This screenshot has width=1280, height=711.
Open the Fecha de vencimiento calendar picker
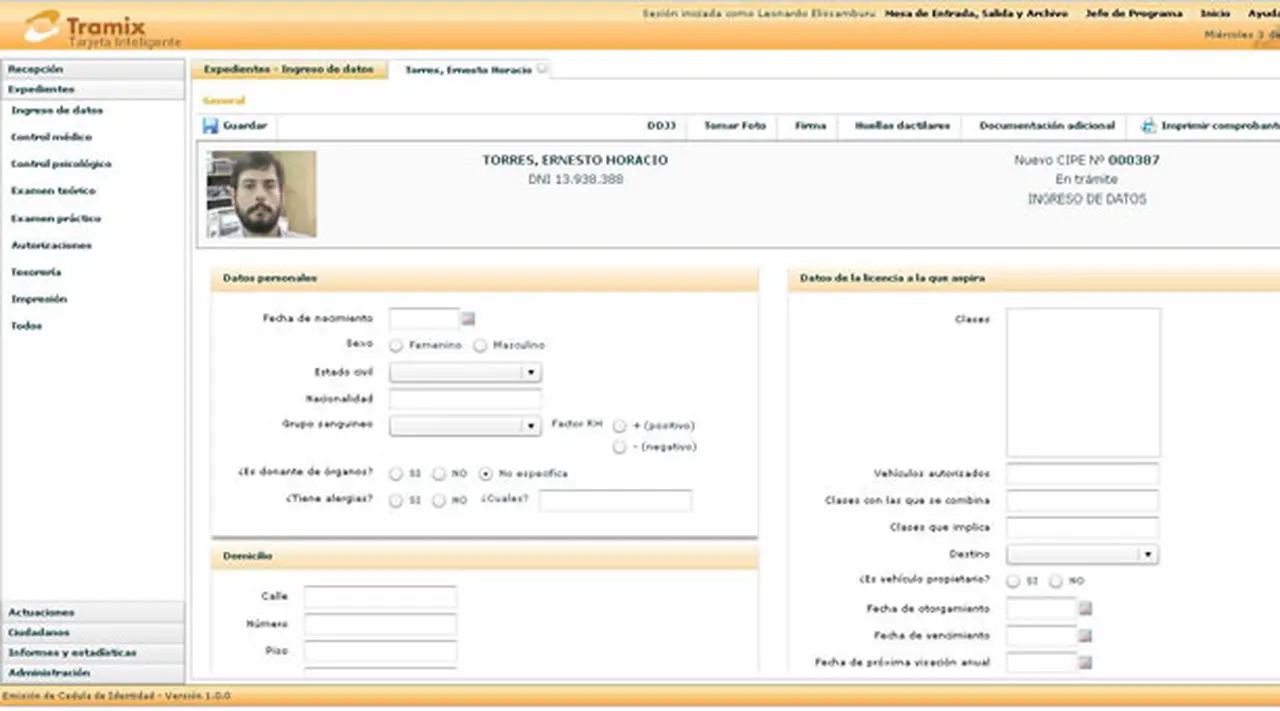point(1086,635)
